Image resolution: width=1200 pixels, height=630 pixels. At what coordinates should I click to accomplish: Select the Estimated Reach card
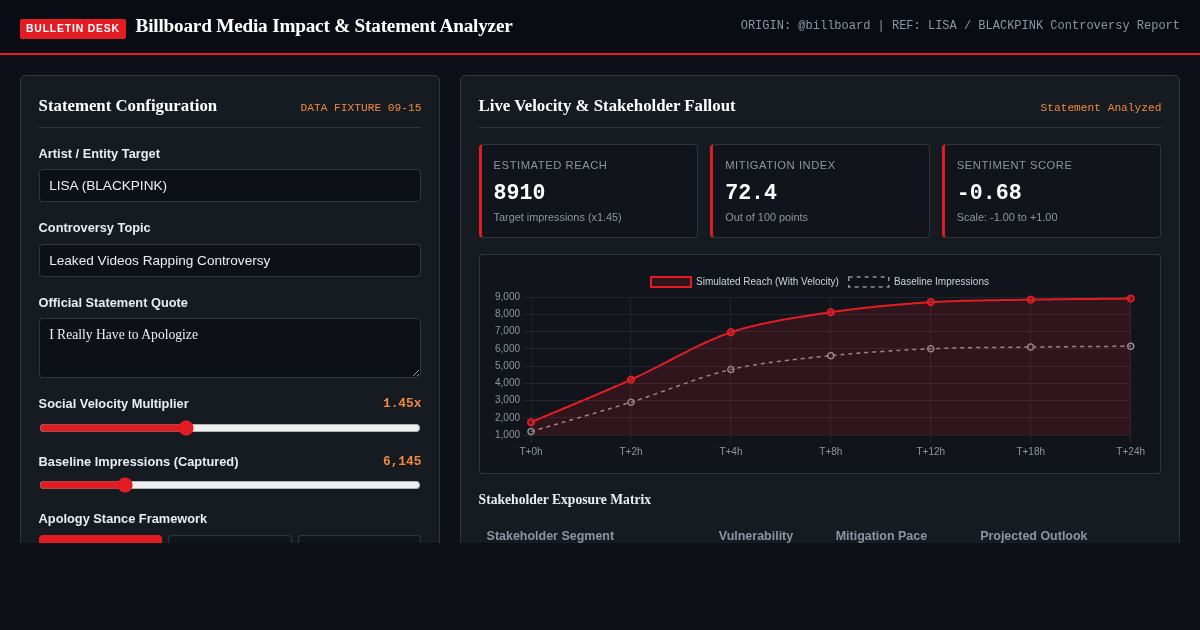(588, 191)
